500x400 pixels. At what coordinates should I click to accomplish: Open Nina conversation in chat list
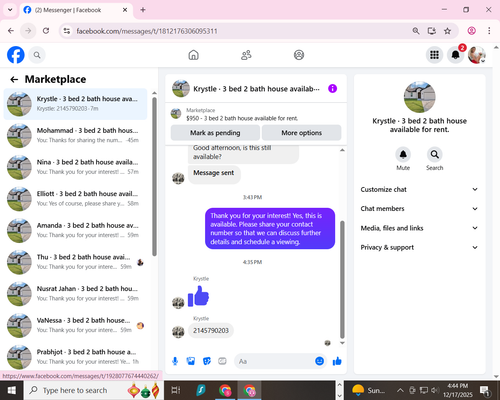(x=75, y=167)
